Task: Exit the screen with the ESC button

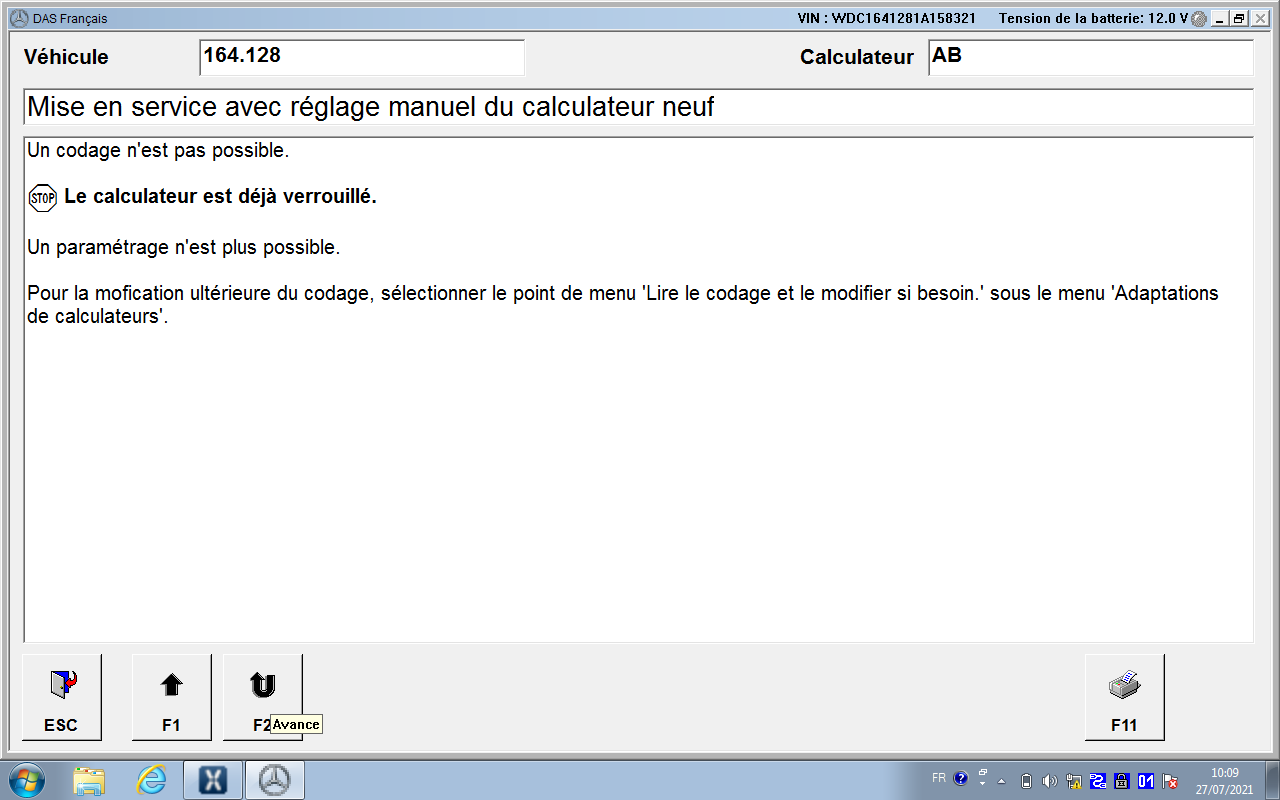Action: [62, 697]
